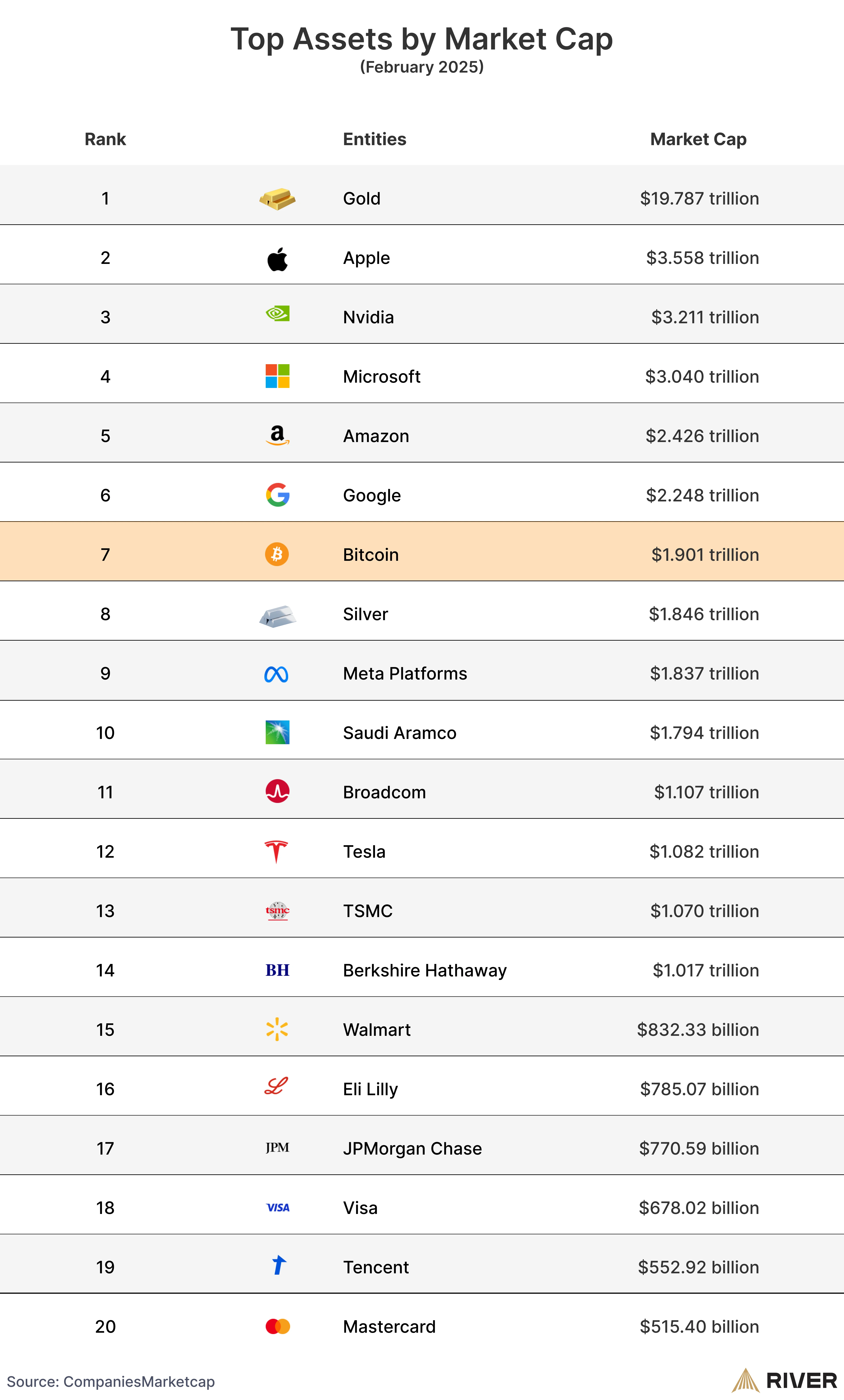844x1400 pixels.
Task: Click the JPM logo icon
Action: click(x=278, y=1148)
